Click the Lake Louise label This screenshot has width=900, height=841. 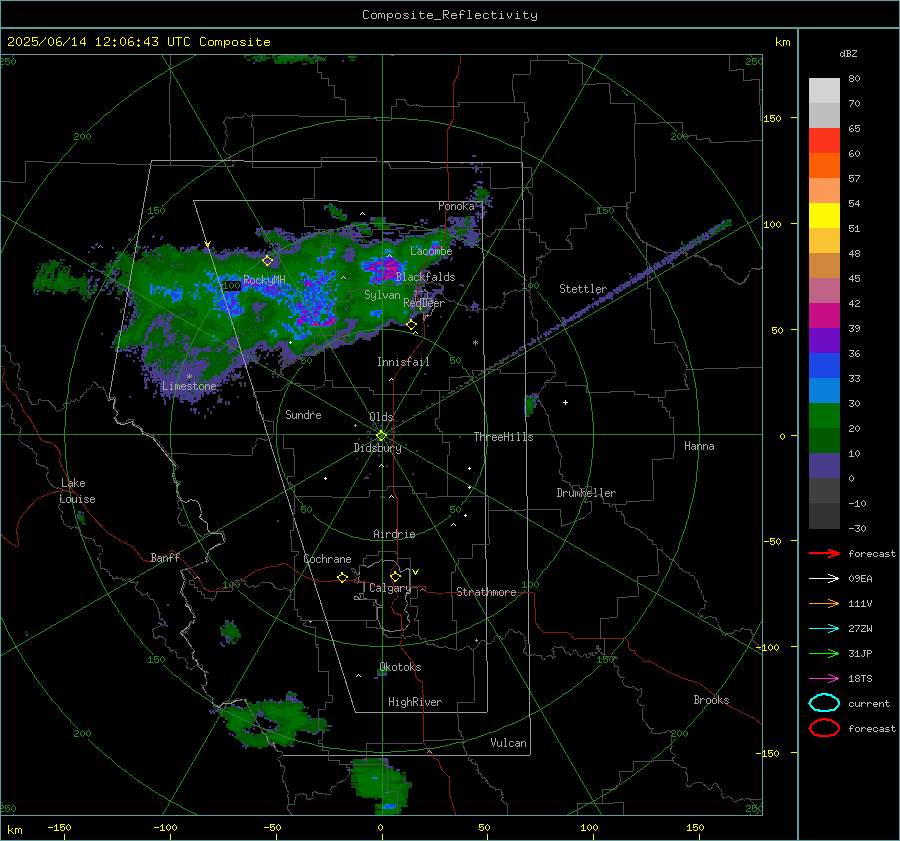77,491
